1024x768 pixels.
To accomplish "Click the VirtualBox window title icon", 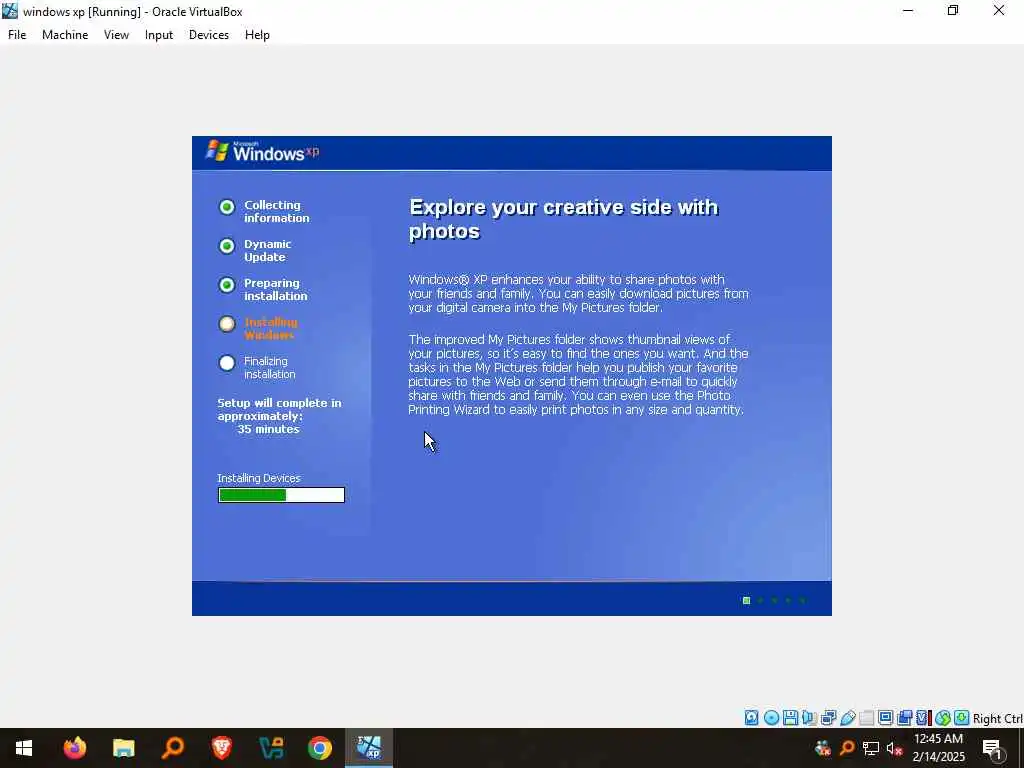I will 10,11.
